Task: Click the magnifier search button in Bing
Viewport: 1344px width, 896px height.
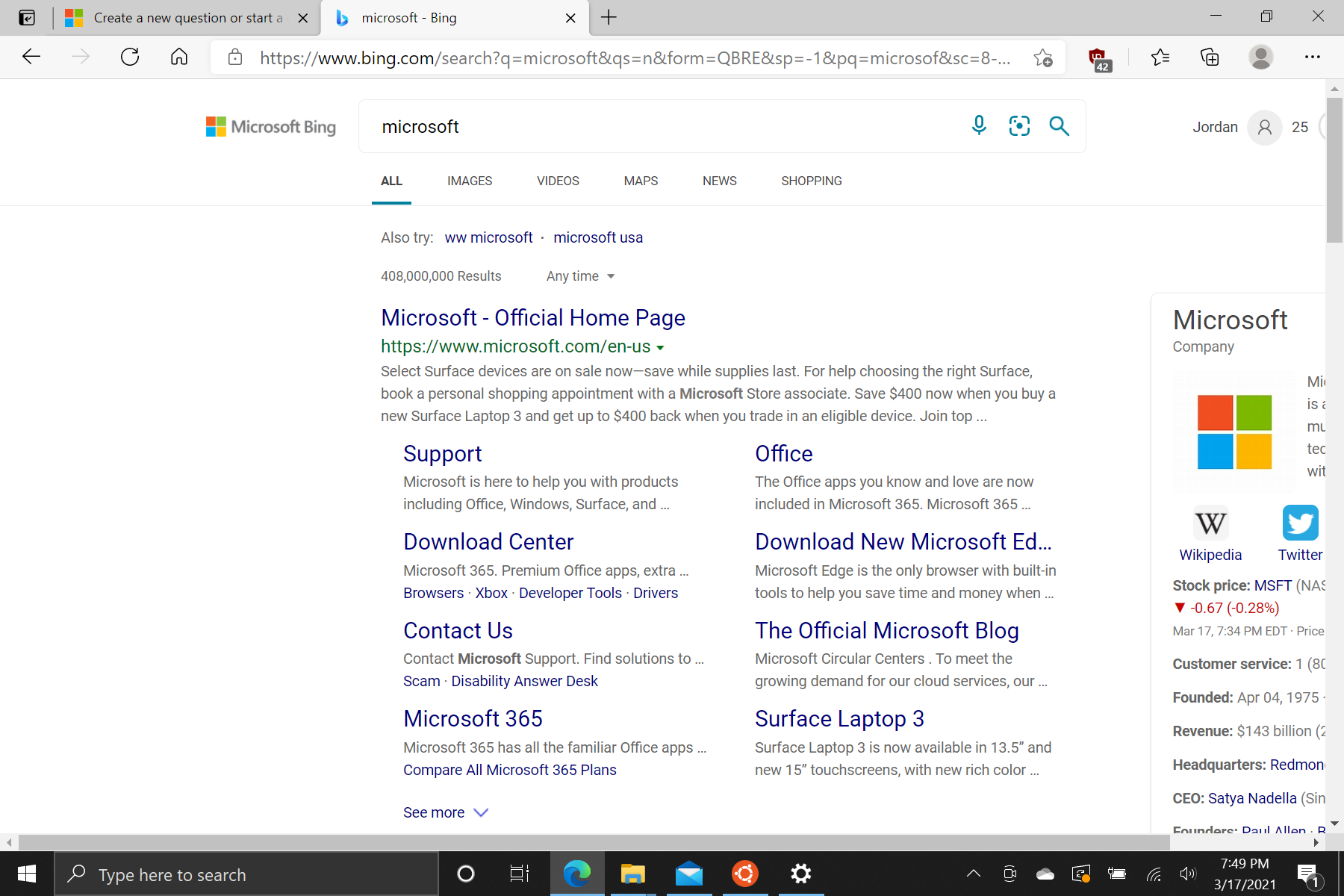Action: point(1059,125)
